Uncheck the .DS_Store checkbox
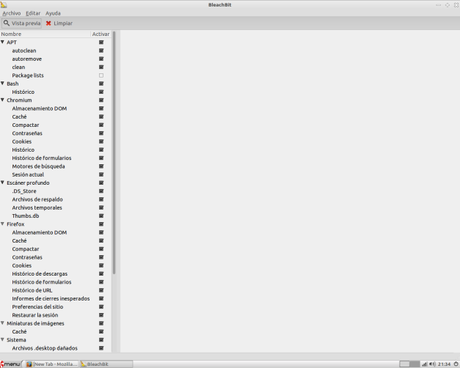This screenshot has height=368, width=460. (x=101, y=191)
